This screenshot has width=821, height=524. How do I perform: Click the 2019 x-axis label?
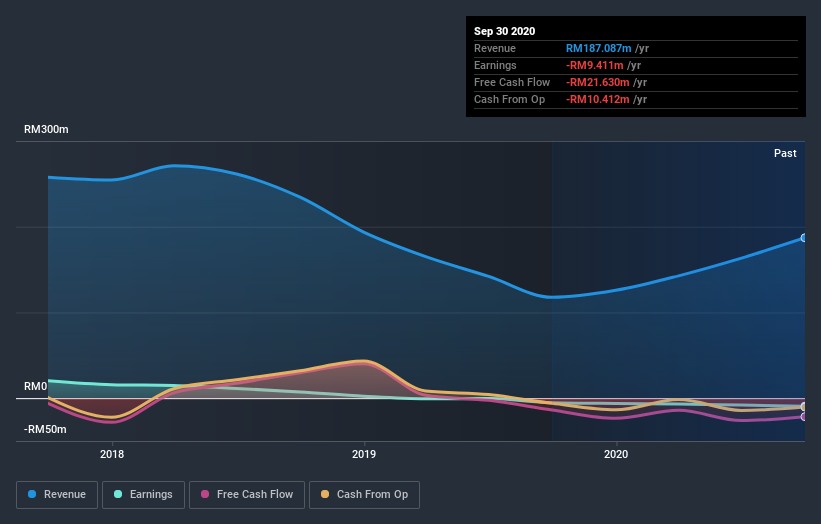(x=364, y=454)
